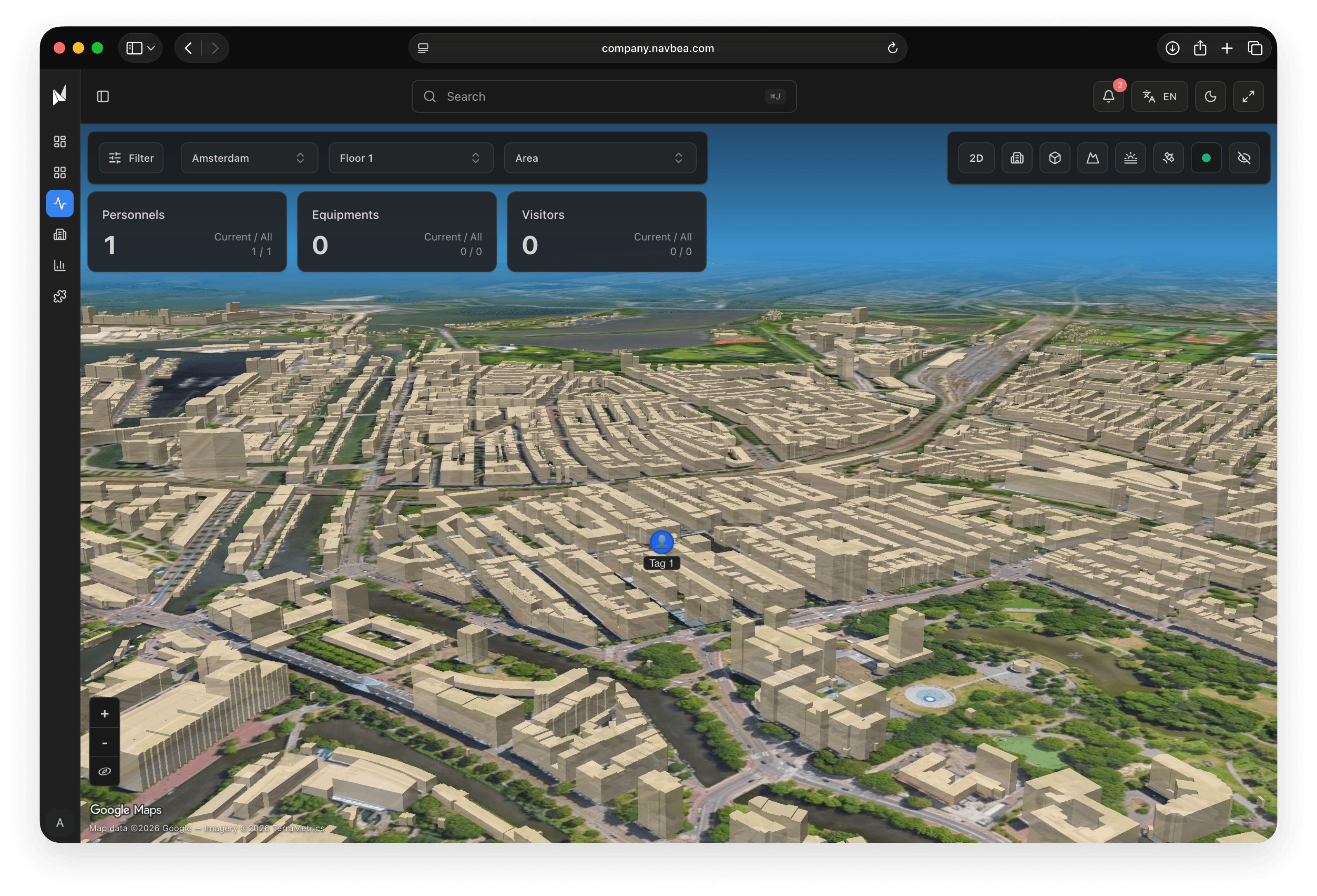
Task: Click Equipments '0 / 0' value
Action: [x=471, y=252]
